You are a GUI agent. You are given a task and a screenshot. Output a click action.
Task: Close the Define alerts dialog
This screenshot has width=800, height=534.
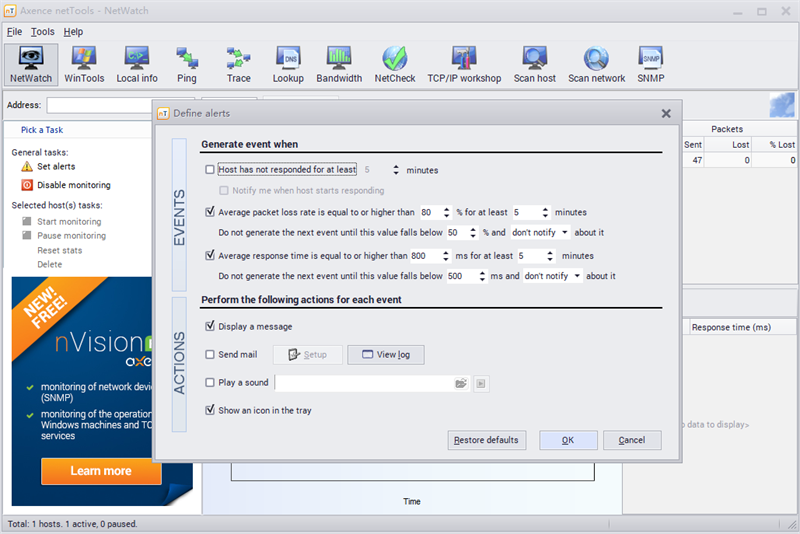[666, 113]
